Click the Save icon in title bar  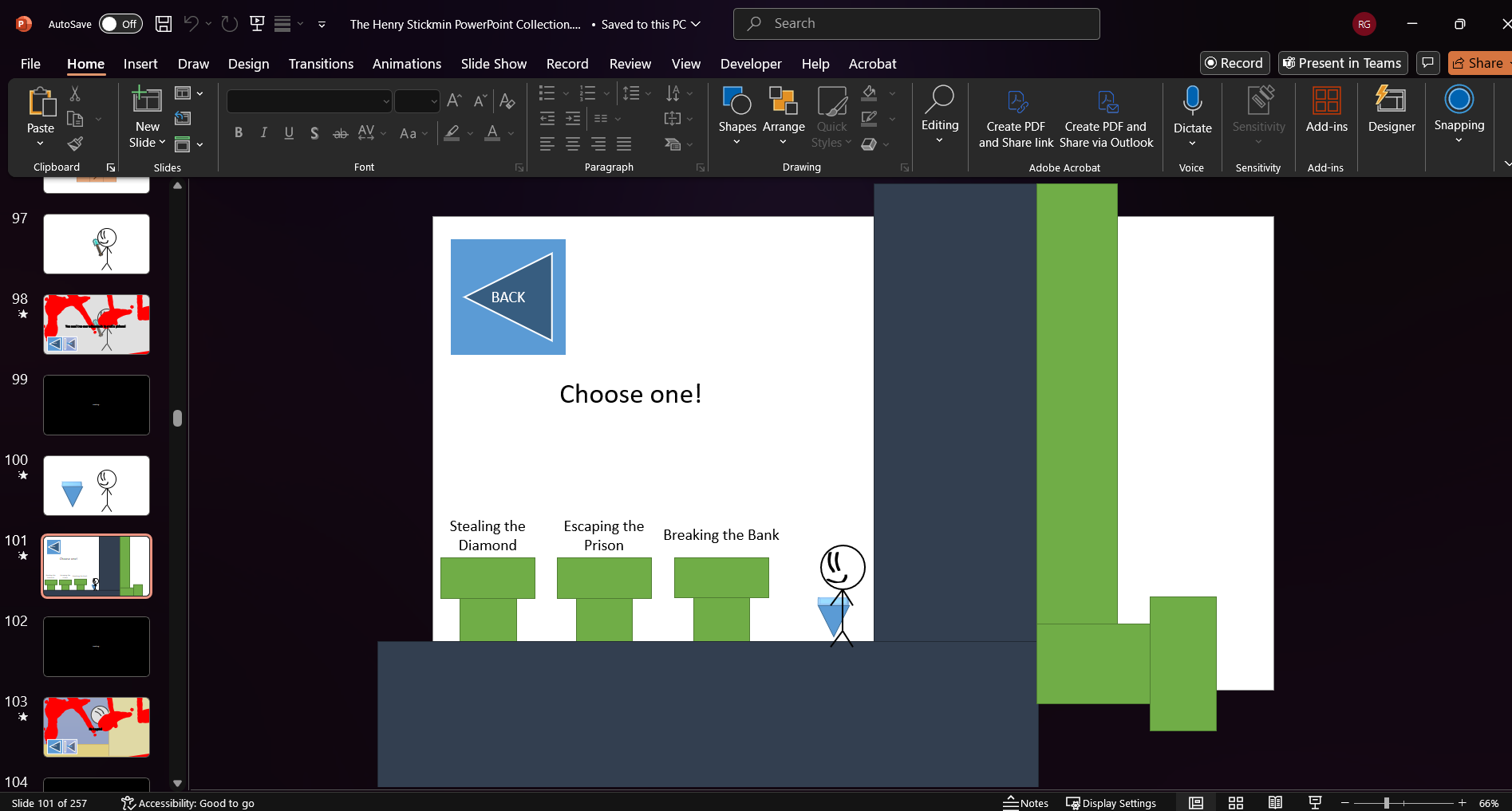coord(164,24)
